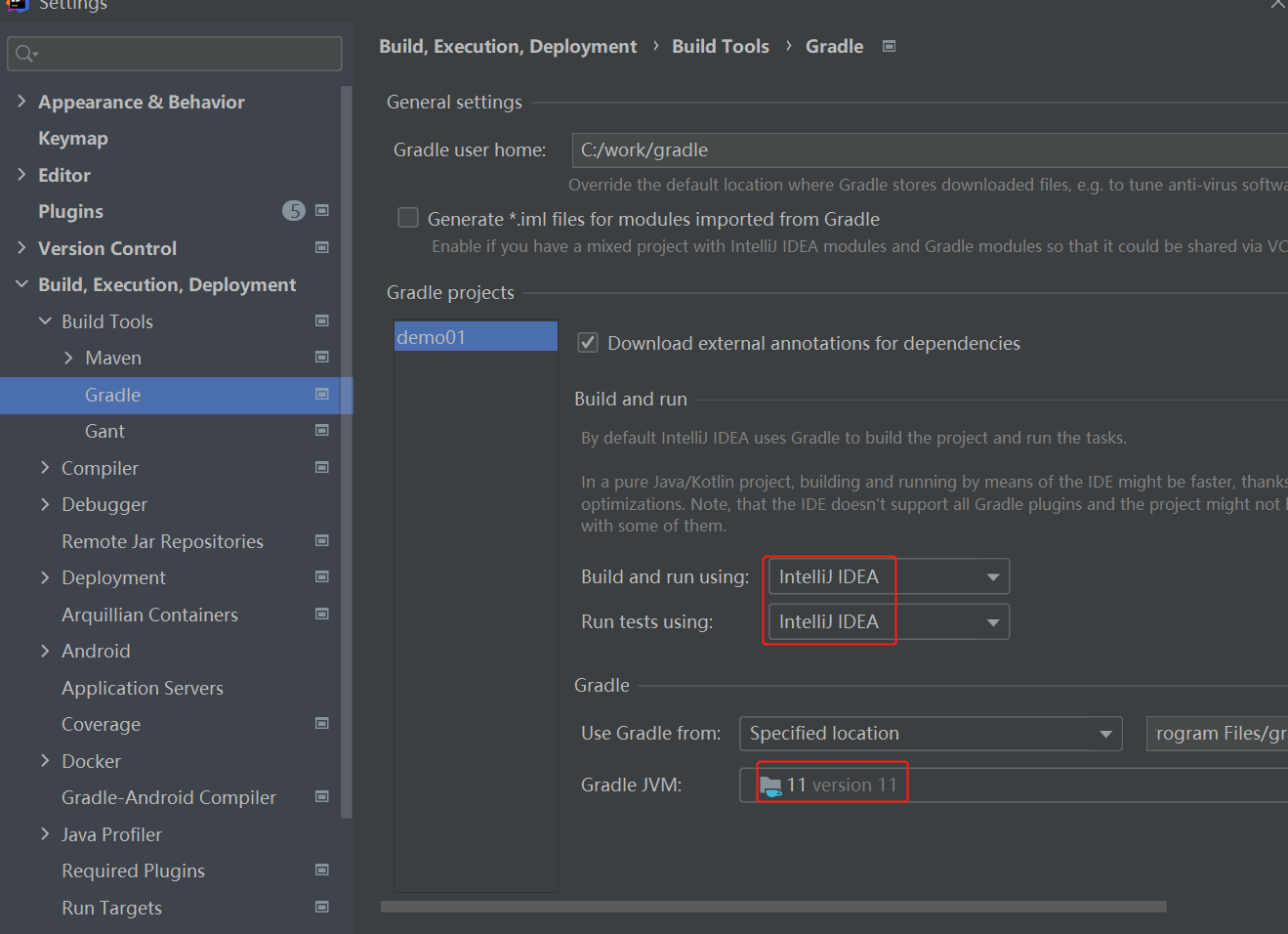The height and width of the screenshot is (934, 1288).
Task: Click the project icon beside Gant
Action: [x=322, y=431]
